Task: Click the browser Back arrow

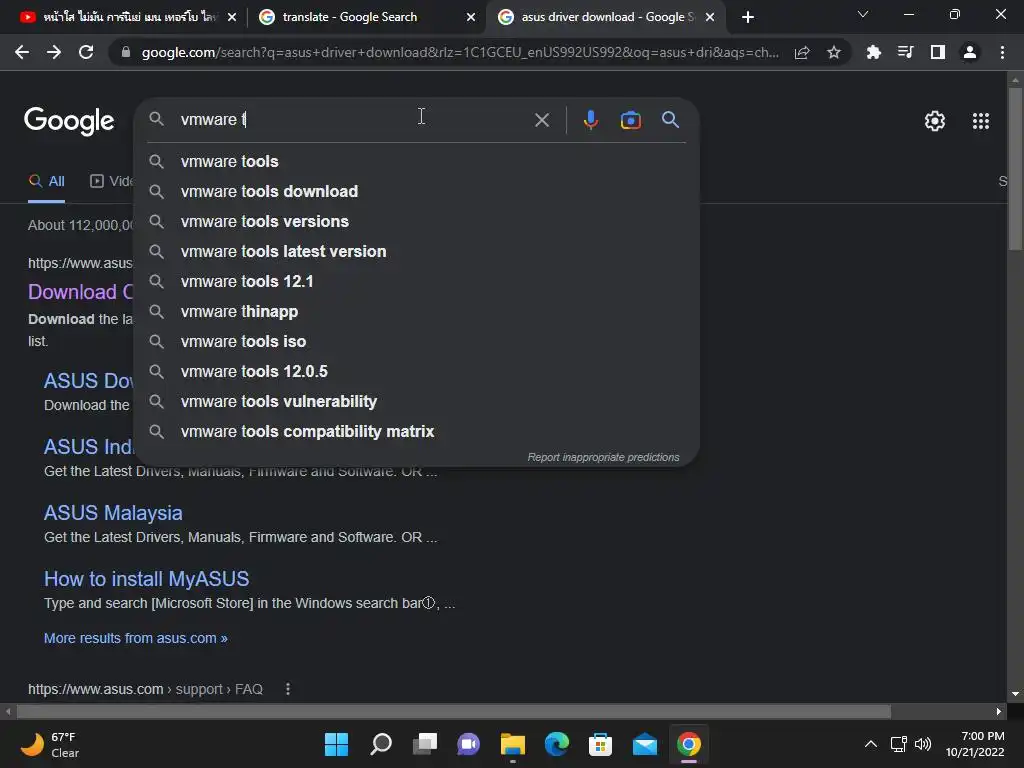Action: [x=22, y=52]
